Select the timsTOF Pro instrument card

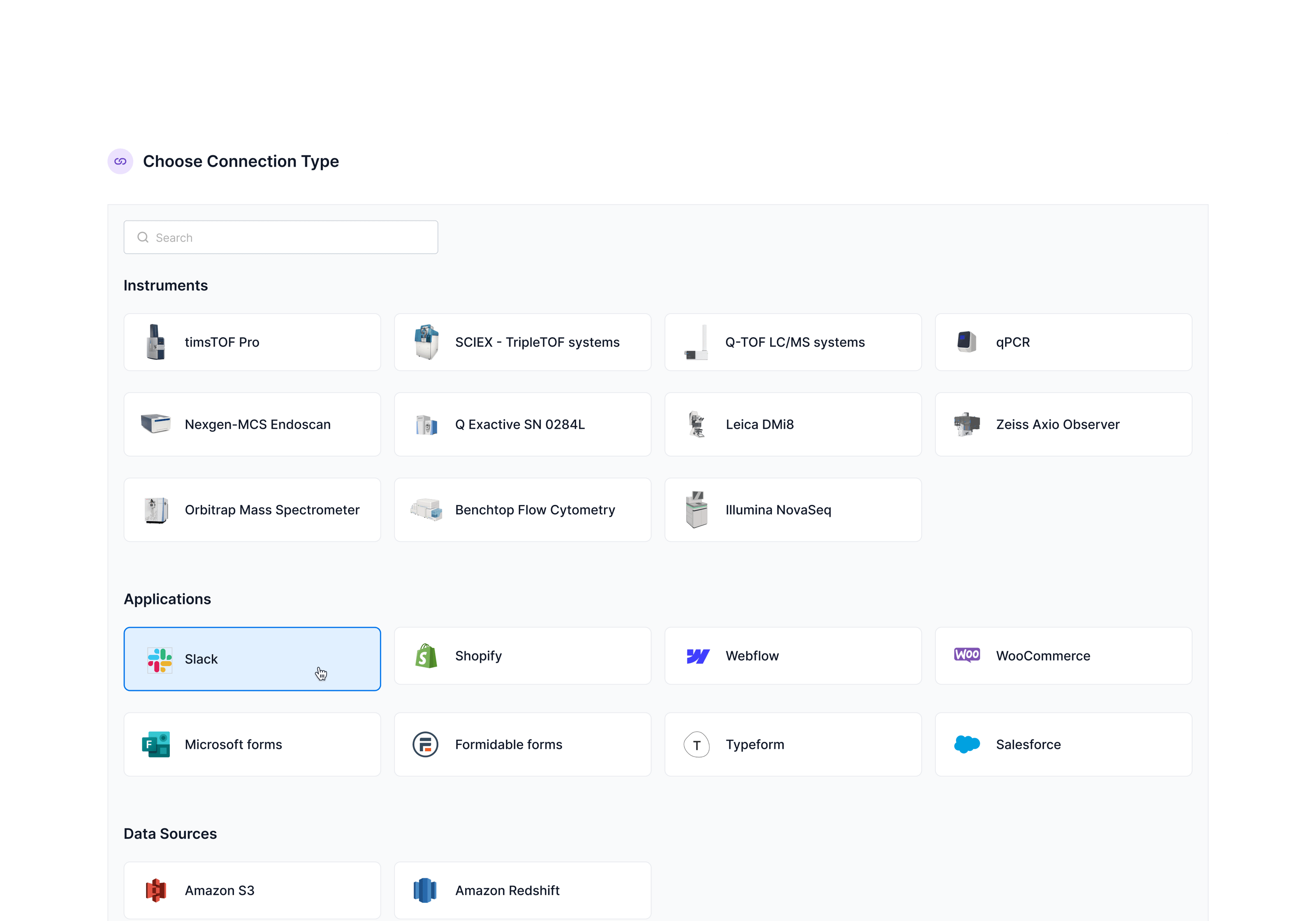point(252,342)
